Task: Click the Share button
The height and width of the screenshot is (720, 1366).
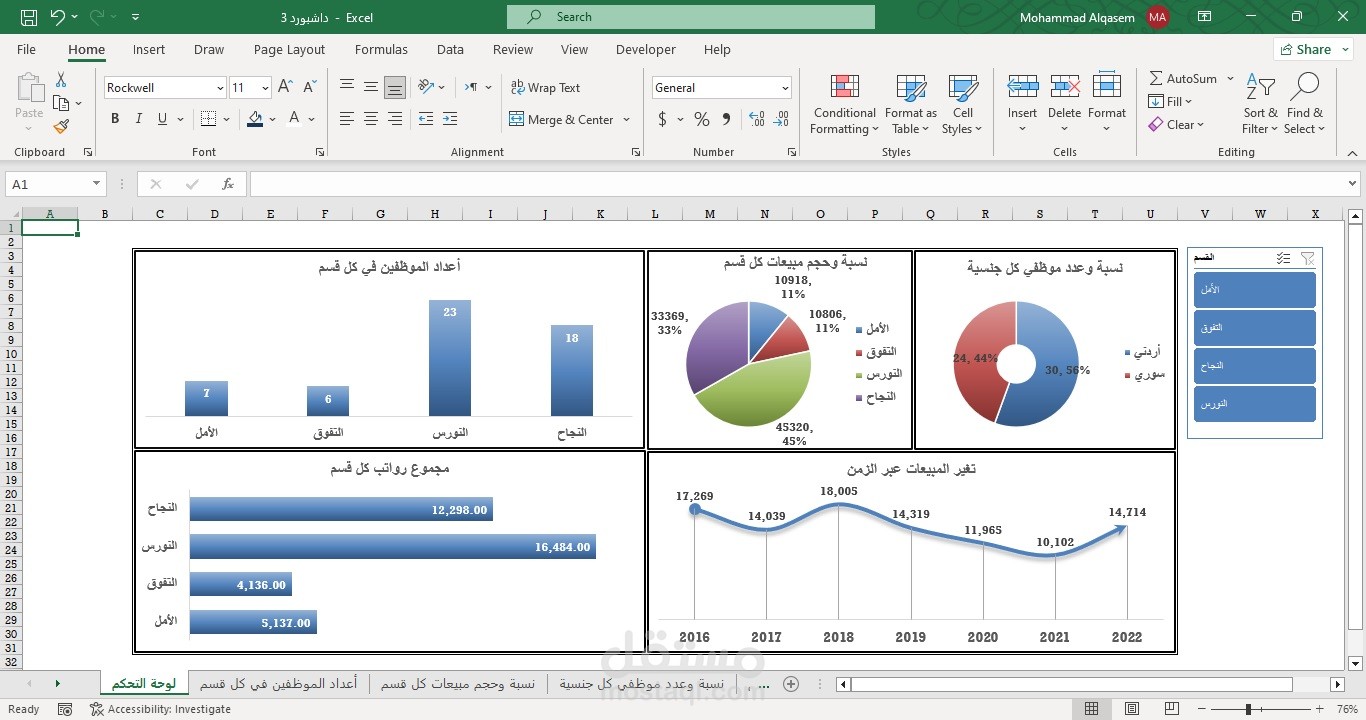Action: click(1313, 49)
